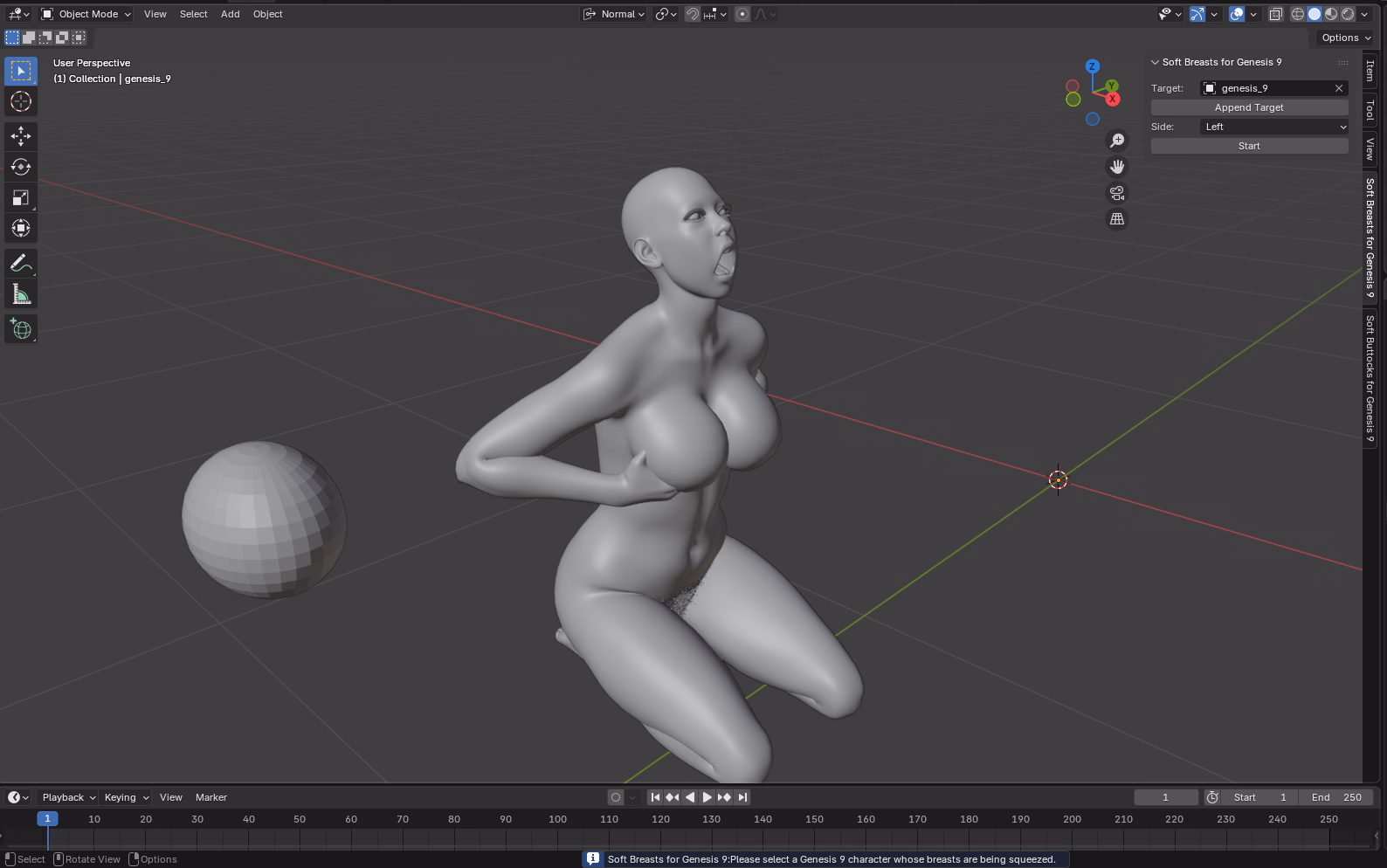Activate the Rotate tool
Viewport: 1387px width, 868px height.
[x=21, y=167]
